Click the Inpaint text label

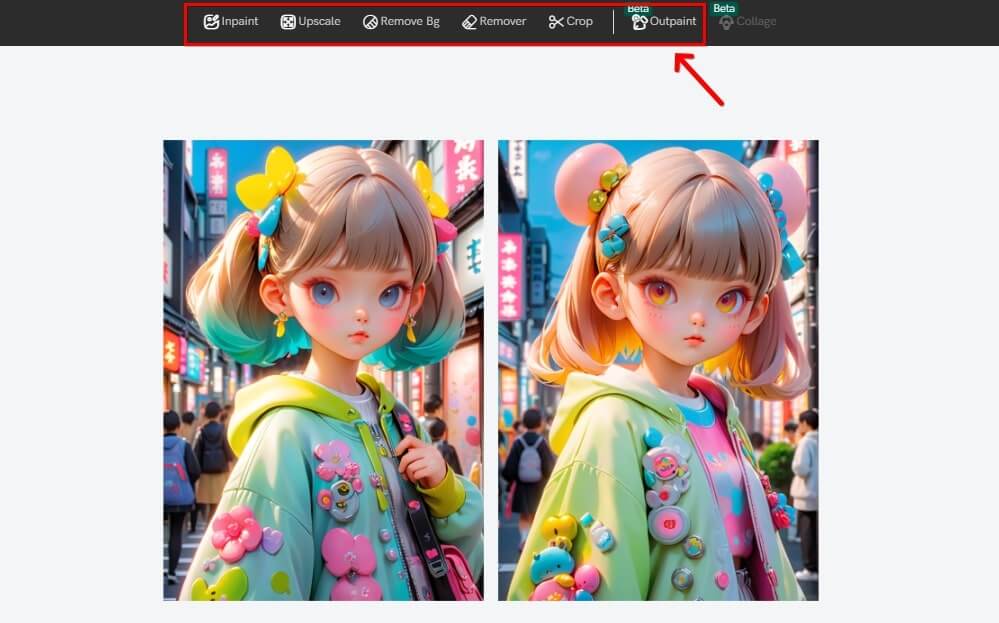[x=240, y=21]
